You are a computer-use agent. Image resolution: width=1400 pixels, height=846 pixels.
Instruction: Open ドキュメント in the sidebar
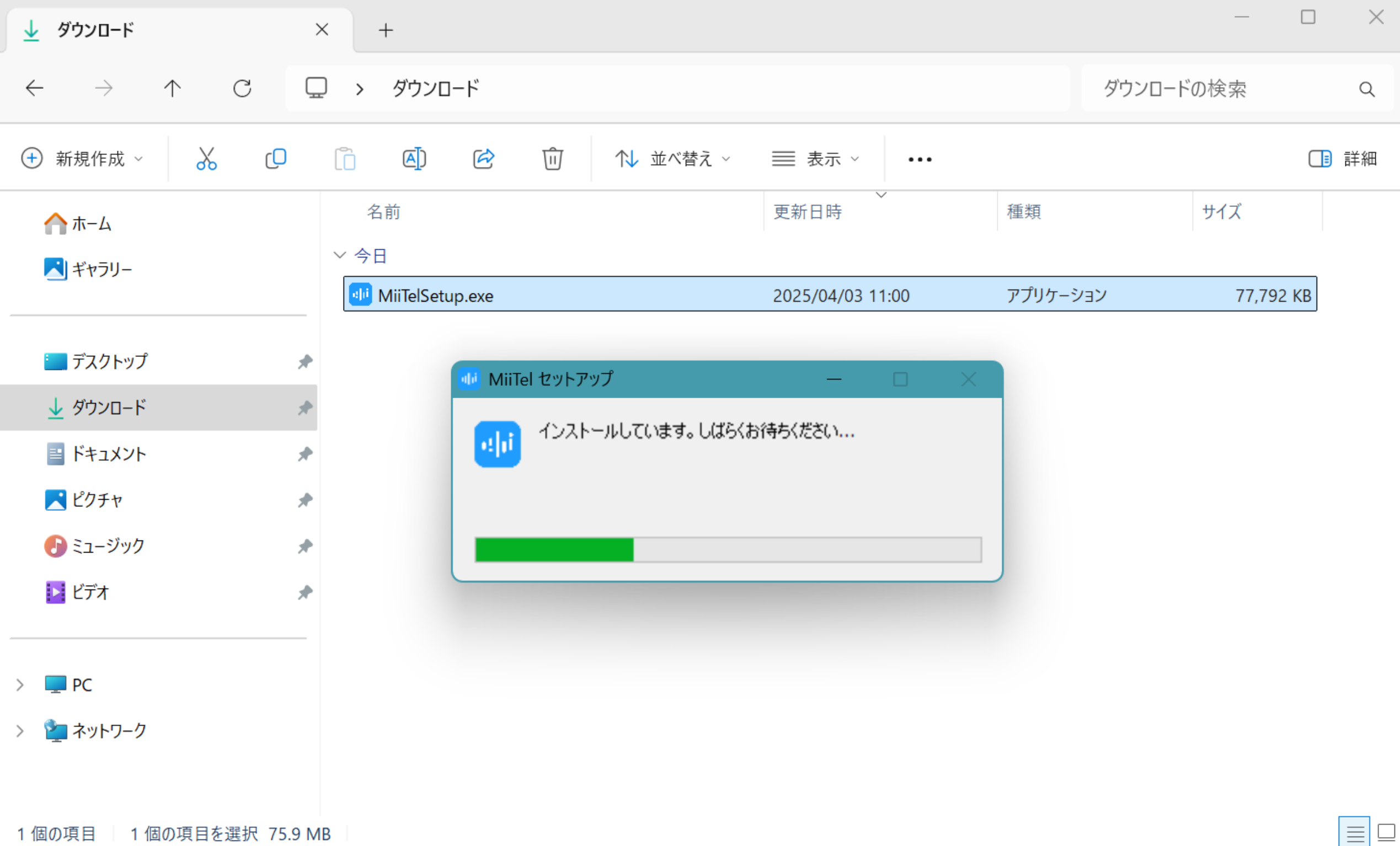[x=95, y=453]
